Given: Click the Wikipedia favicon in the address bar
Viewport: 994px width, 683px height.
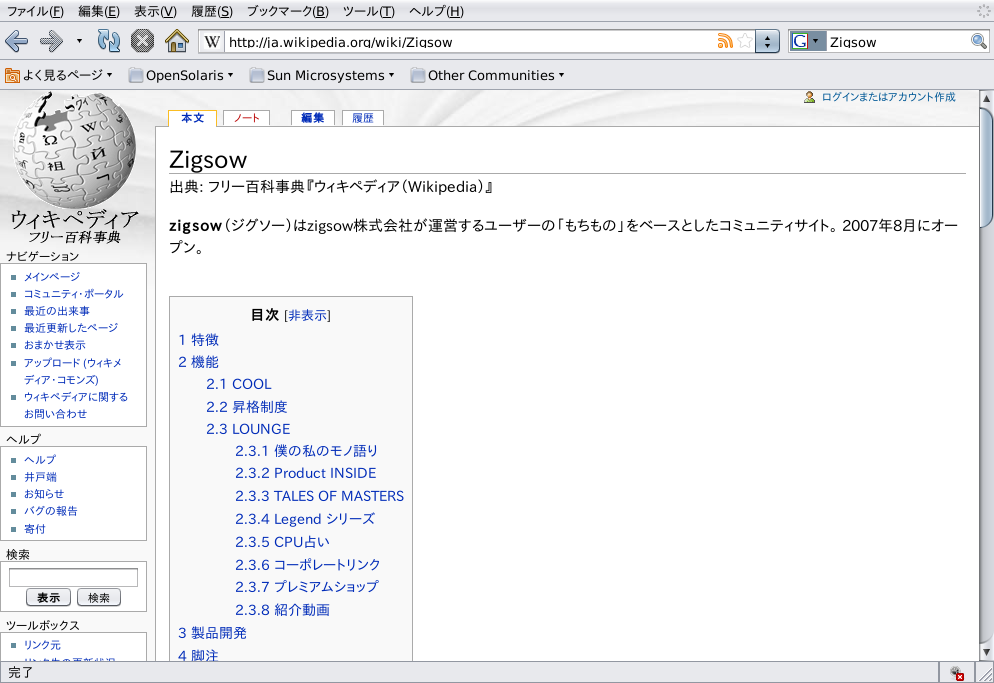Looking at the screenshot, I should pos(212,42).
